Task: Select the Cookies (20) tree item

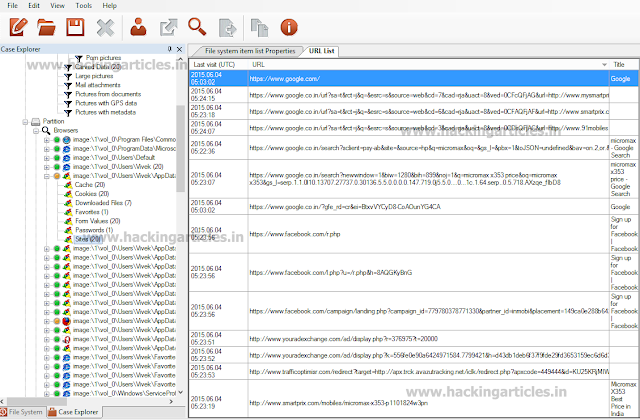Action: pos(92,194)
